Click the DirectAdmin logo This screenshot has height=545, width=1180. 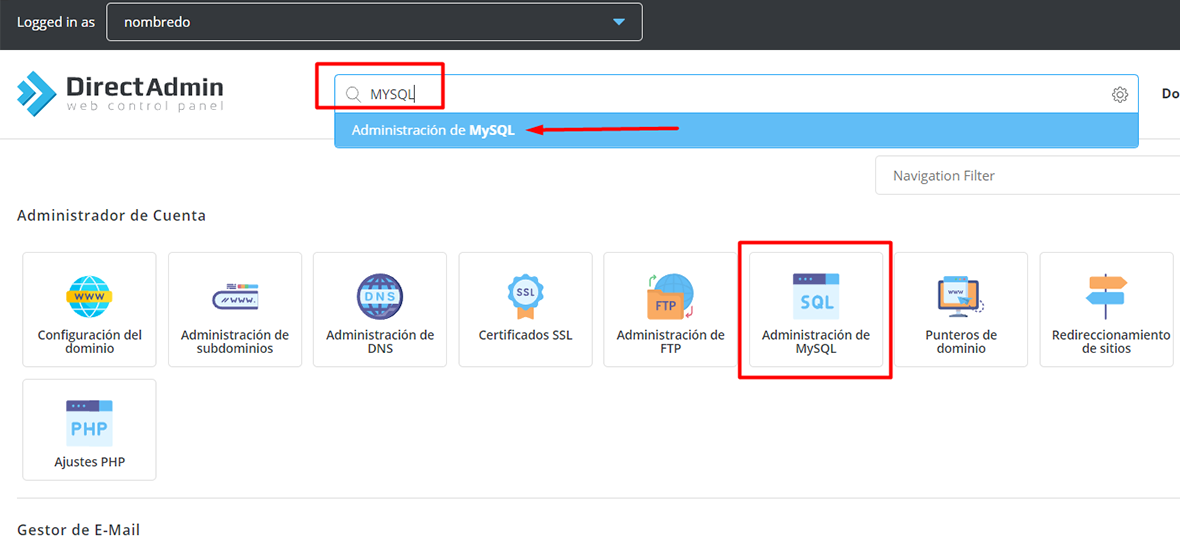click(120, 92)
